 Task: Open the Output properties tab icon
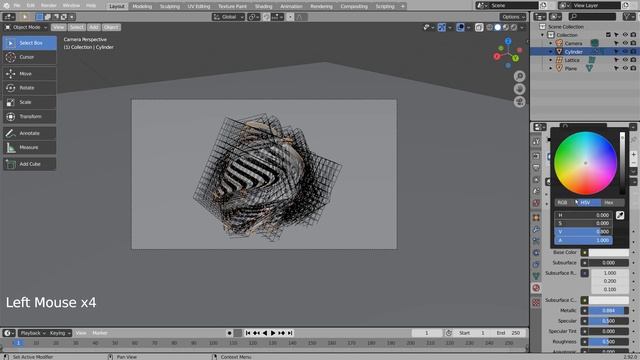[x=536, y=168]
